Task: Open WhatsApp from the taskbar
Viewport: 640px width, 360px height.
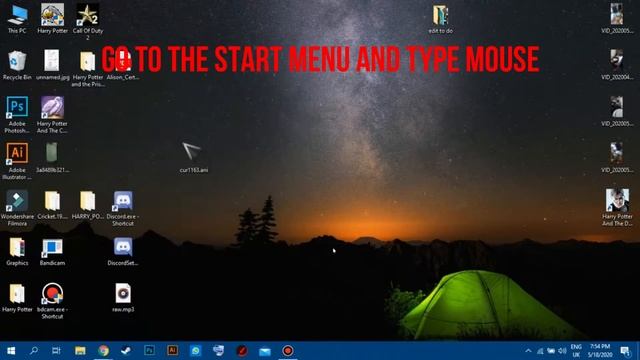Action: pos(196,351)
